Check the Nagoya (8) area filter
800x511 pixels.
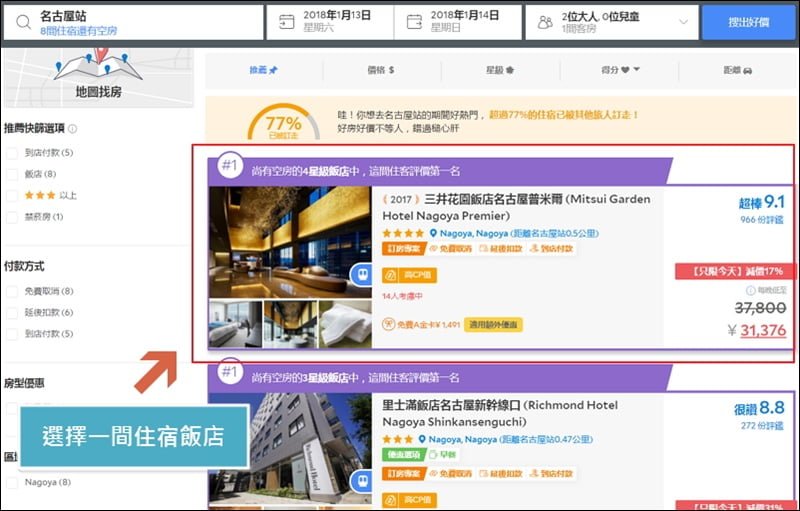[x=12, y=482]
